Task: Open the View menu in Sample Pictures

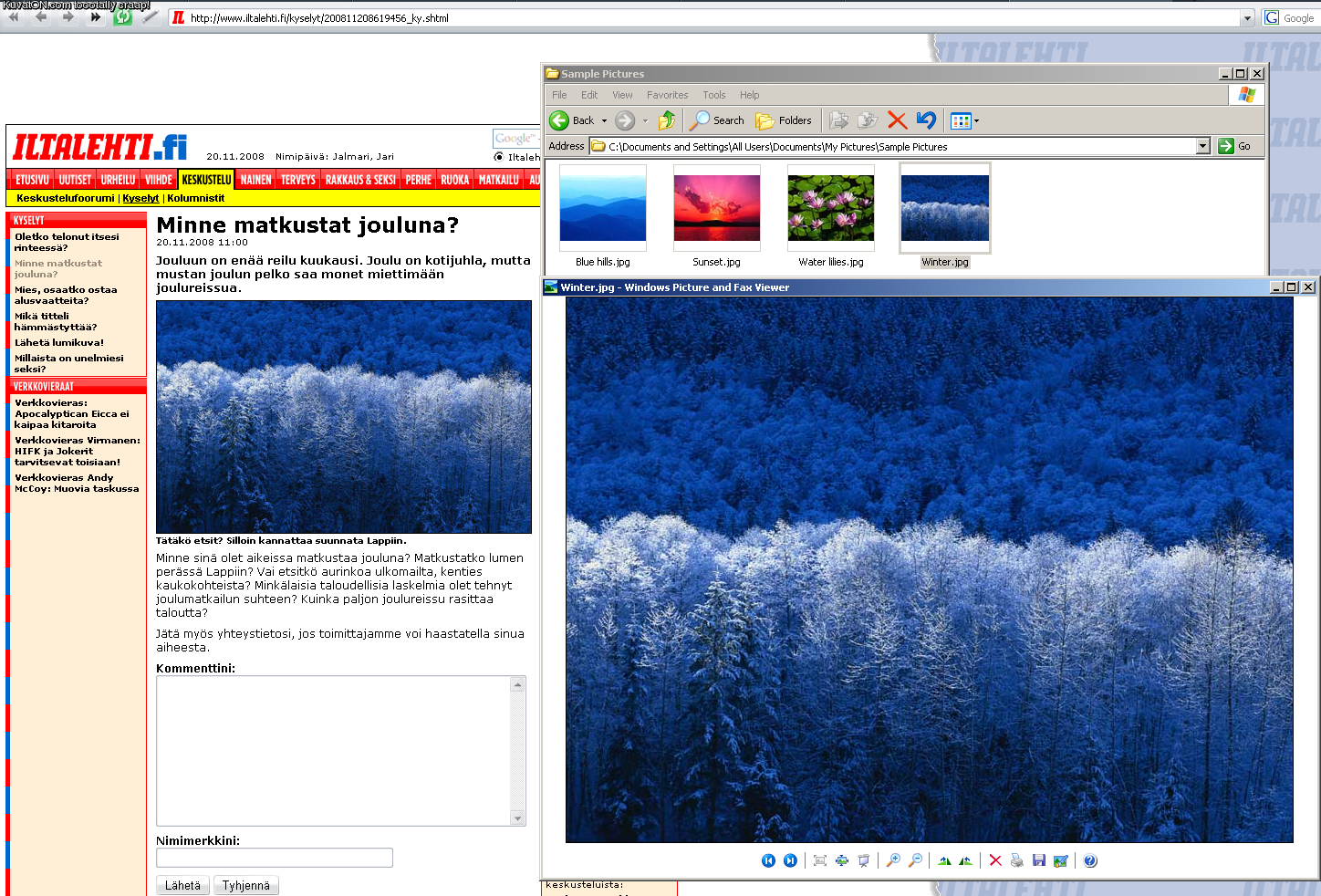Action: pyautogui.click(x=622, y=95)
